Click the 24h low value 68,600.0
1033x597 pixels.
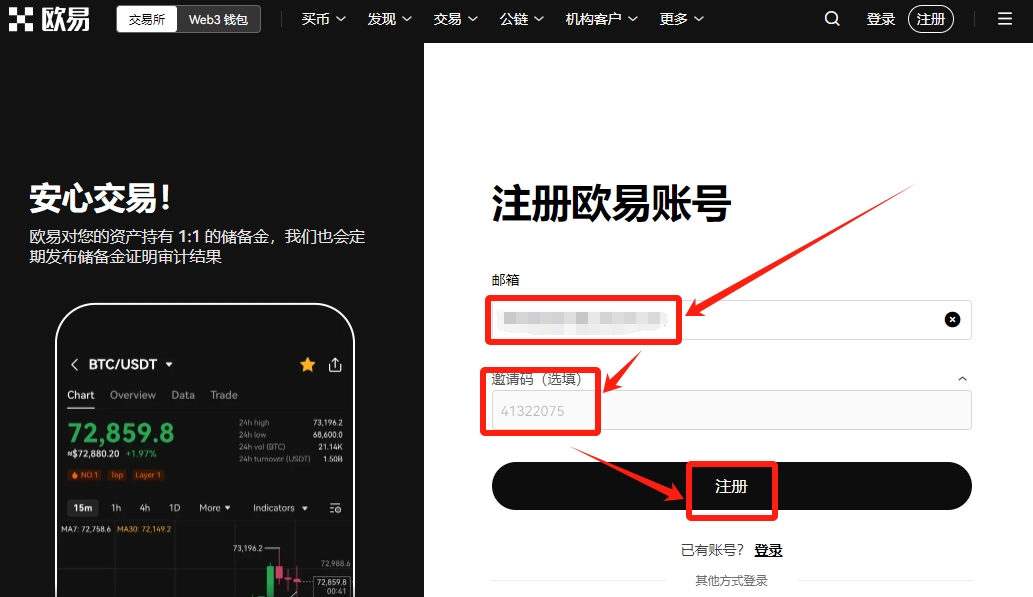point(327,435)
